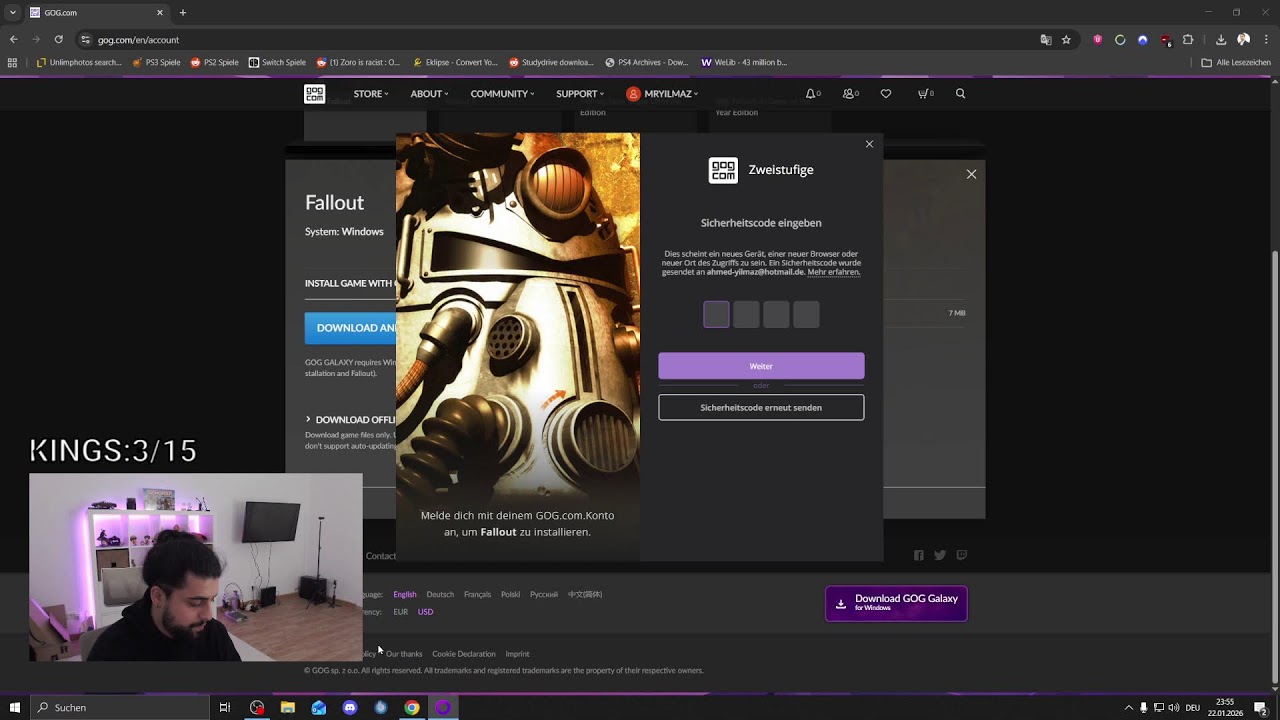Screen dimensions: 1280x720
Task: Switch site language to Français
Action: point(477,594)
